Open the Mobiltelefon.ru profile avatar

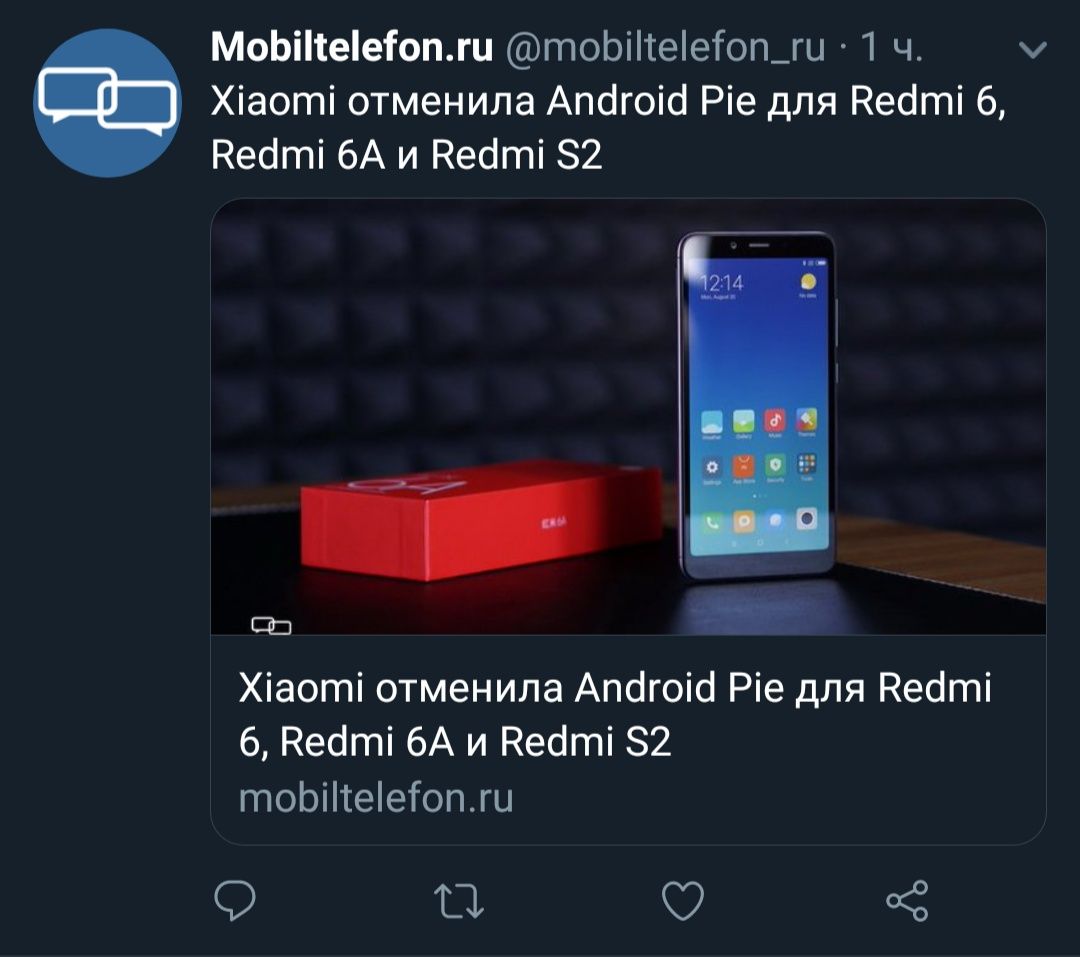pyautogui.click(x=107, y=103)
